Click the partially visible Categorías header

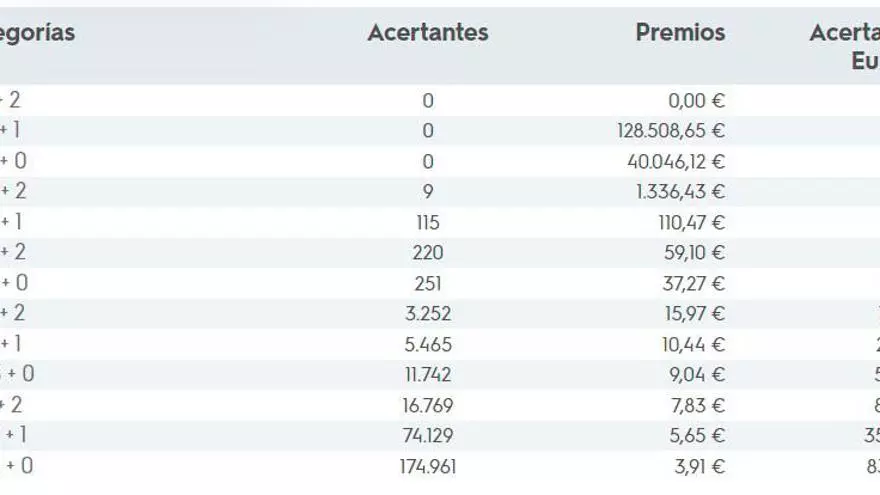click(37, 32)
